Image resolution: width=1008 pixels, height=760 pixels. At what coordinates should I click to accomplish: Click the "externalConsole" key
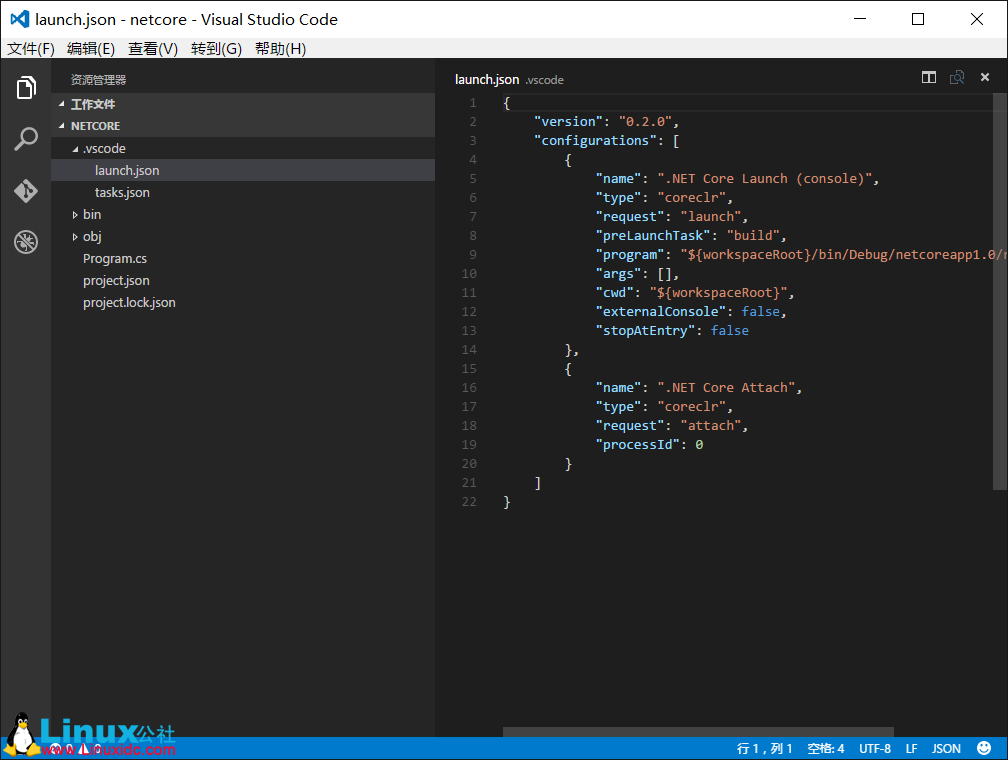pyautogui.click(x=660, y=311)
